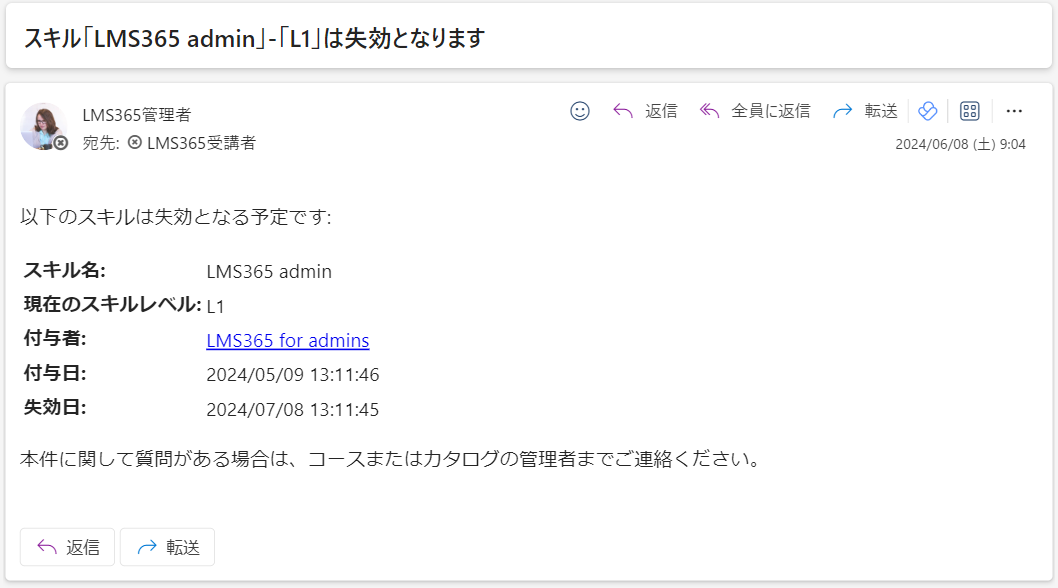Click presence icon beside LMS365受講者 recipient
This screenshot has height=588, width=1058.
point(135,142)
